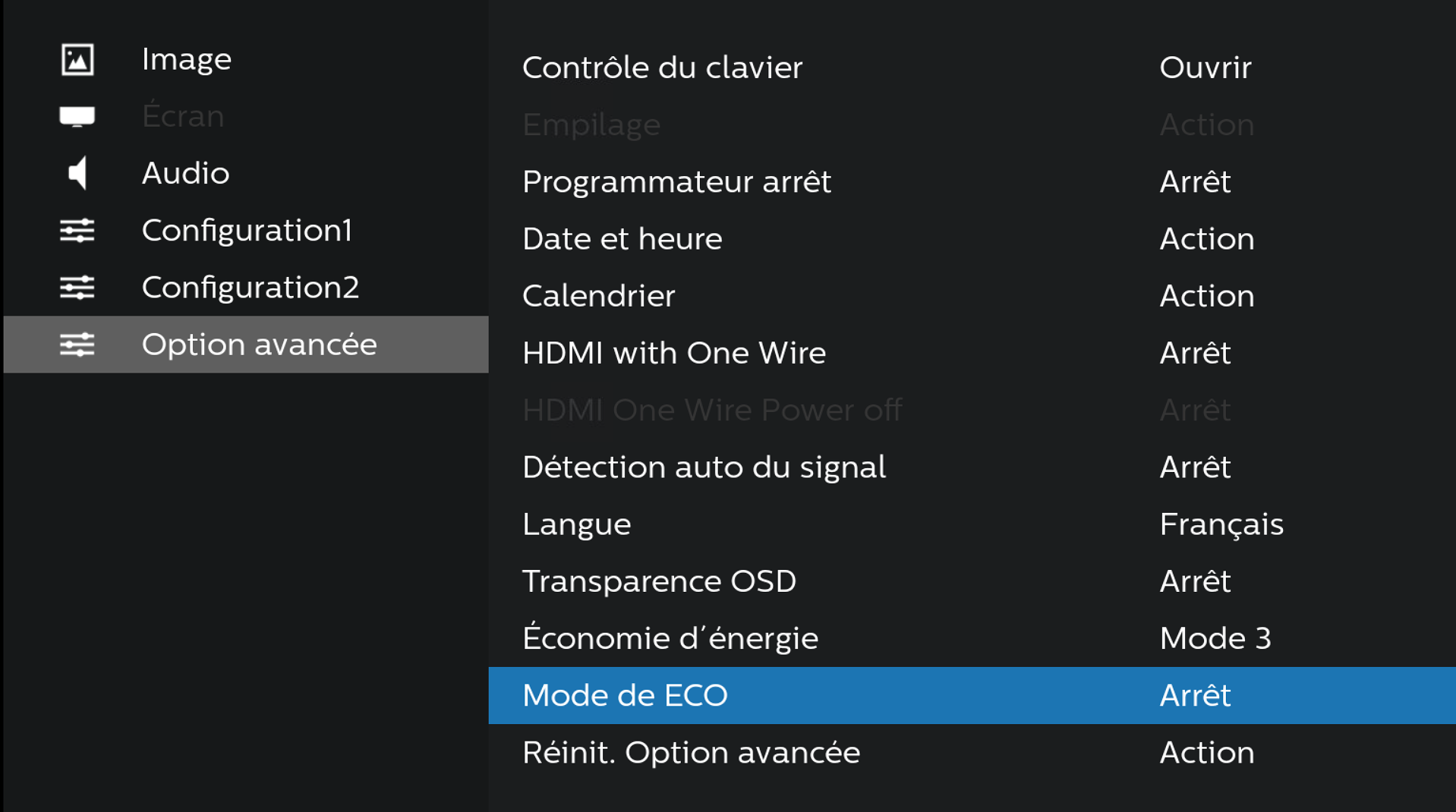Screen dimensions: 1456x812
Task: Select Réinit. Option avancée
Action: (691, 753)
